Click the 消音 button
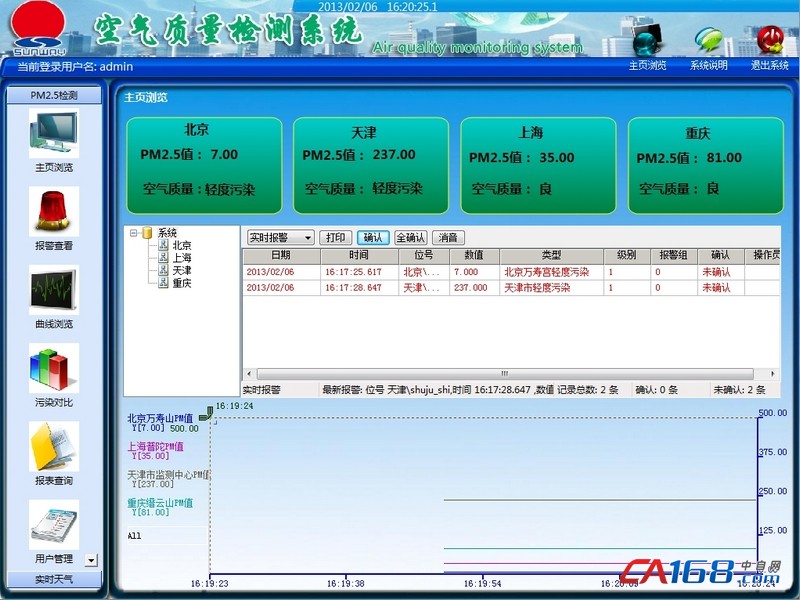800x600 pixels. (x=448, y=238)
